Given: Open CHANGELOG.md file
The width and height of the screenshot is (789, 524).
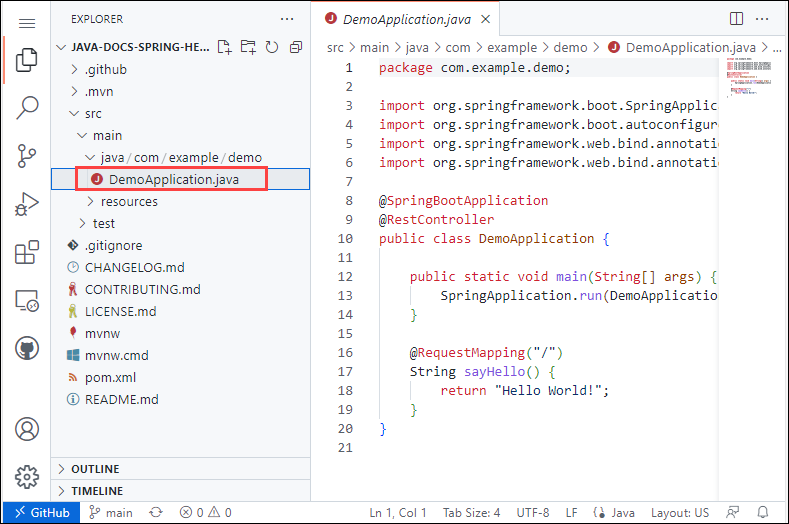Looking at the screenshot, I should (x=180, y=267).
